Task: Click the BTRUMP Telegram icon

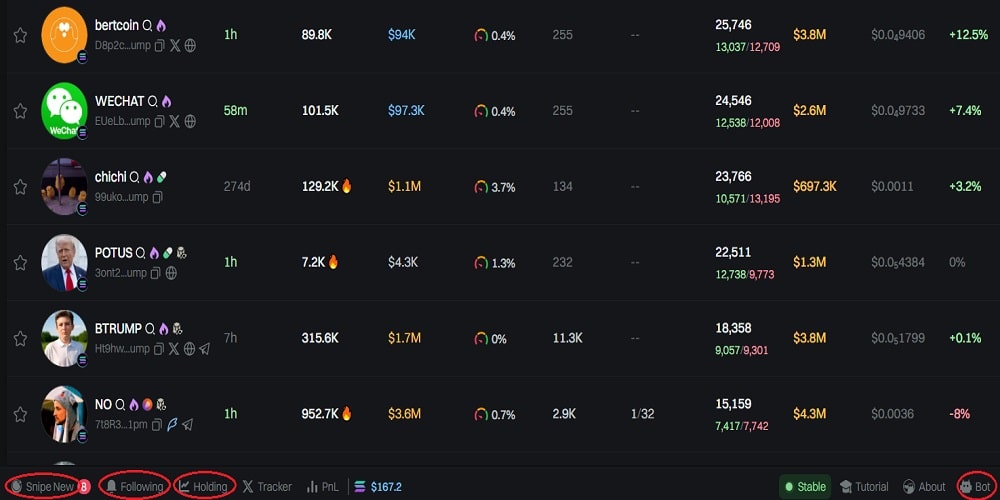Action: [x=204, y=349]
